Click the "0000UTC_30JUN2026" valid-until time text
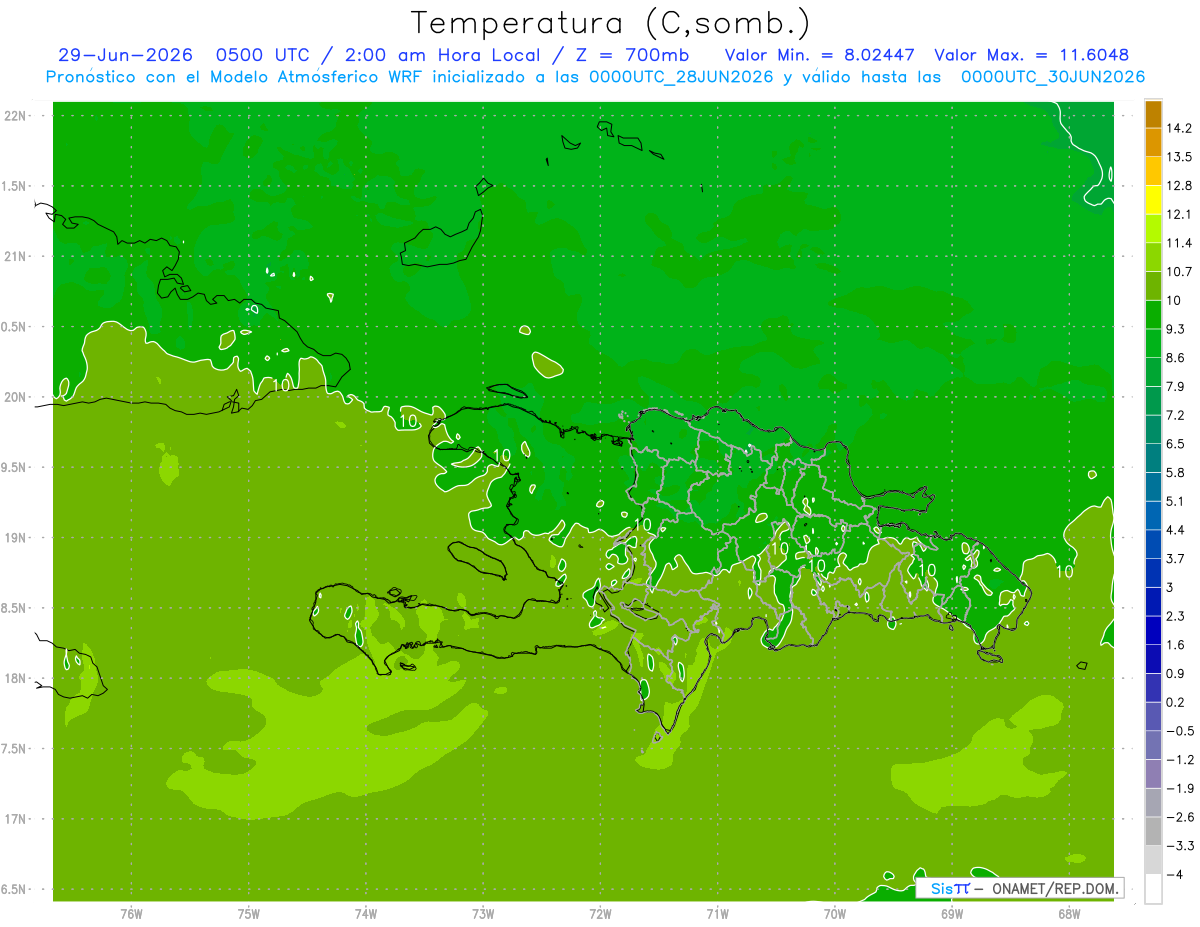The height and width of the screenshot is (927, 1200). (x=1052, y=76)
